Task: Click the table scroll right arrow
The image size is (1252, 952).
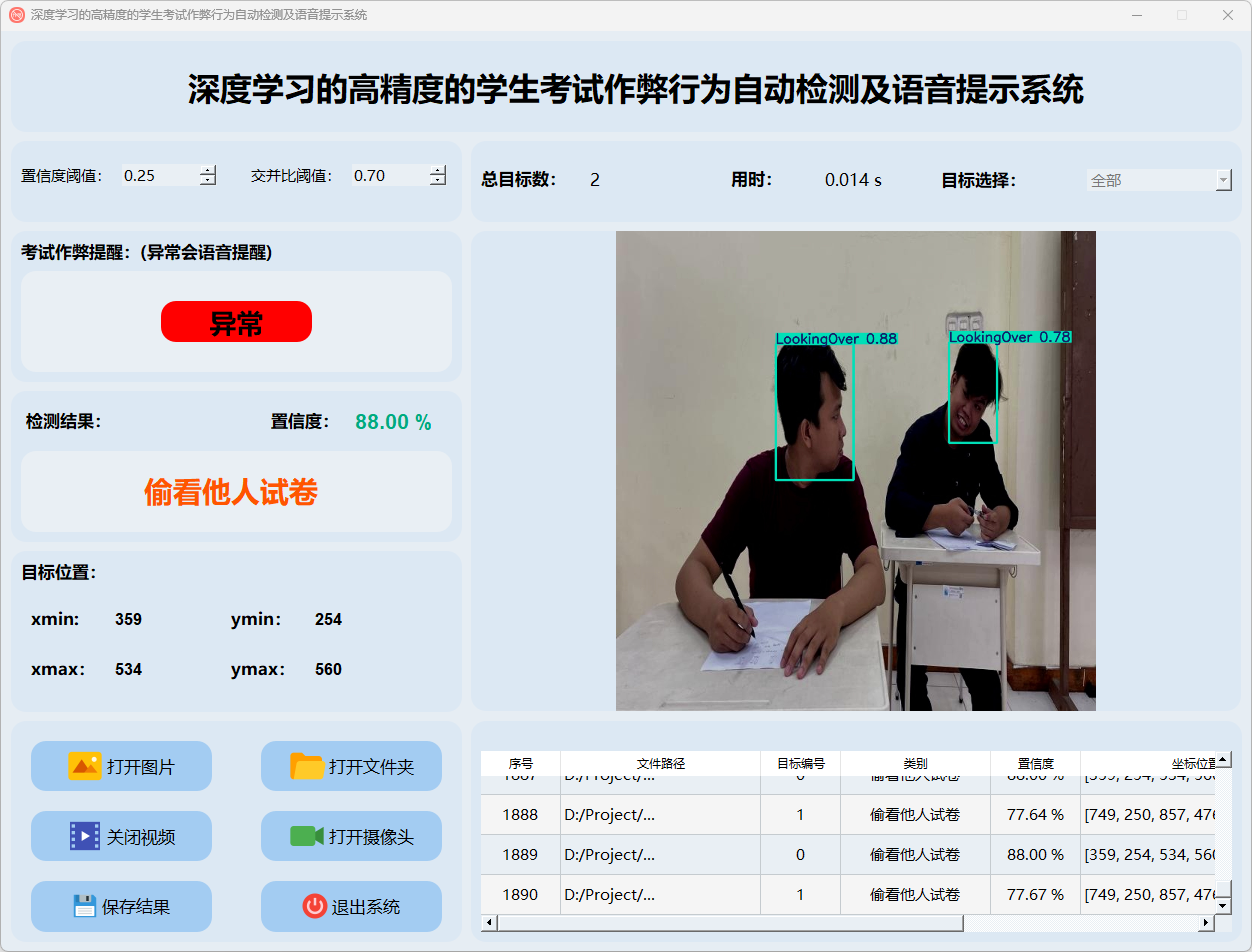Action: coord(1207,922)
